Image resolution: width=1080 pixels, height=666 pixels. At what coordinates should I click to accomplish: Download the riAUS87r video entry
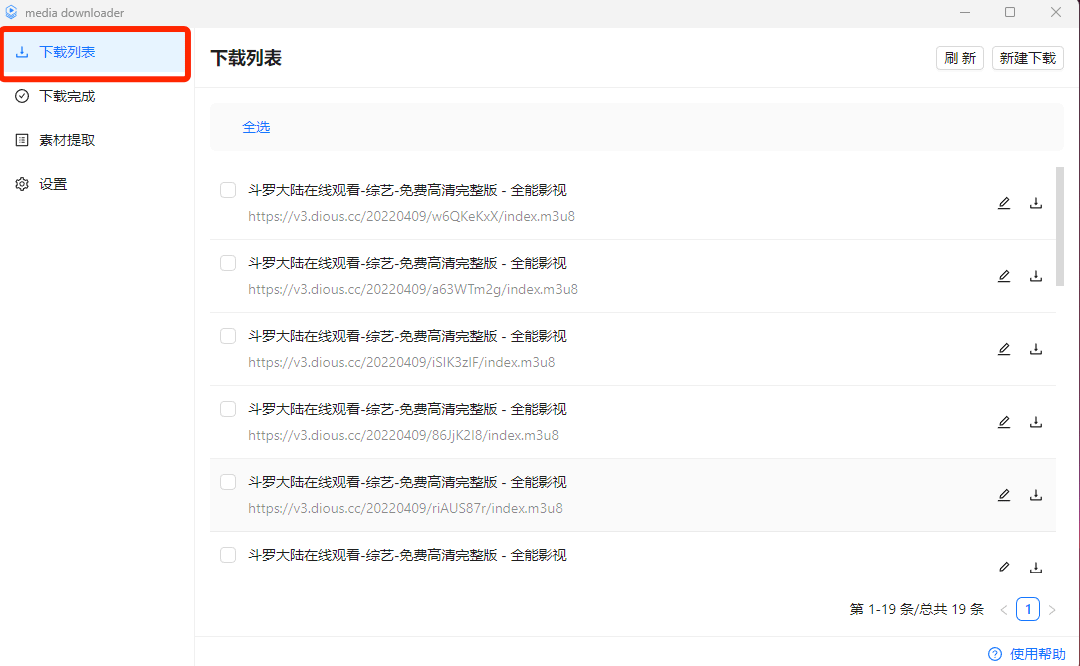pos(1036,495)
